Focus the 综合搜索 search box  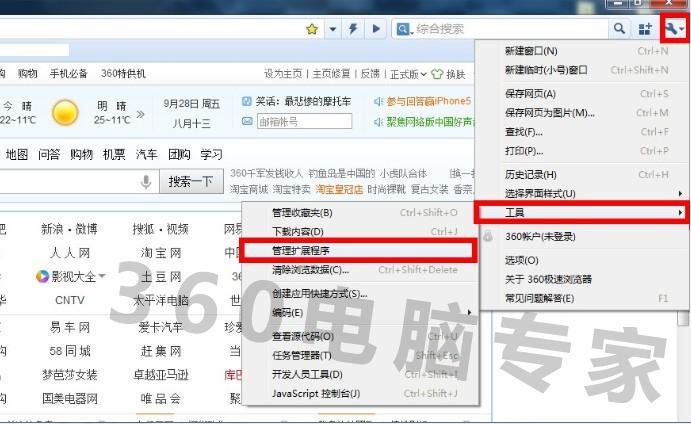point(511,29)
